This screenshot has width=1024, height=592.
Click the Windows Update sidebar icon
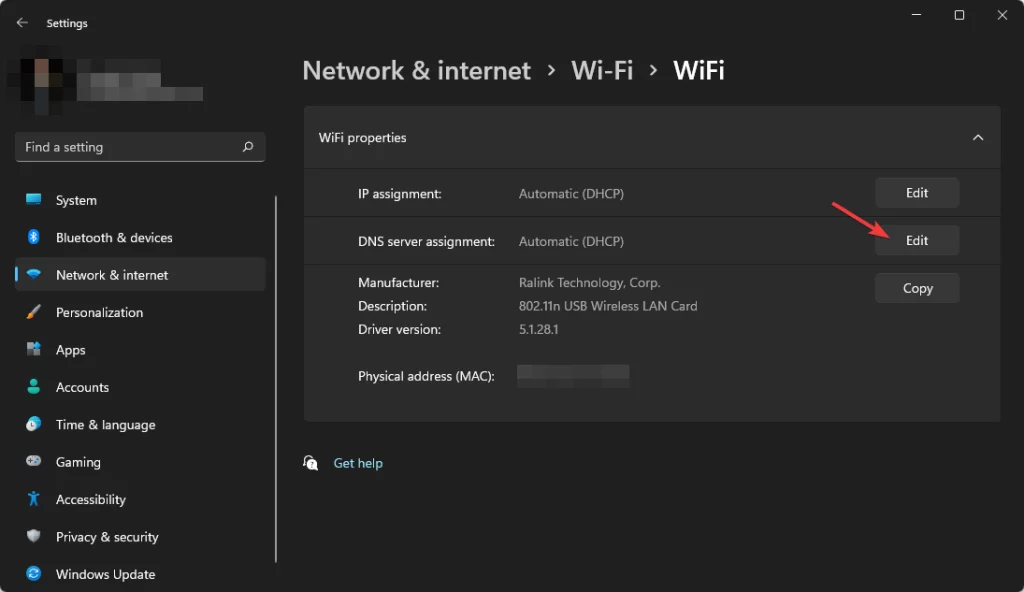[33, 574]
